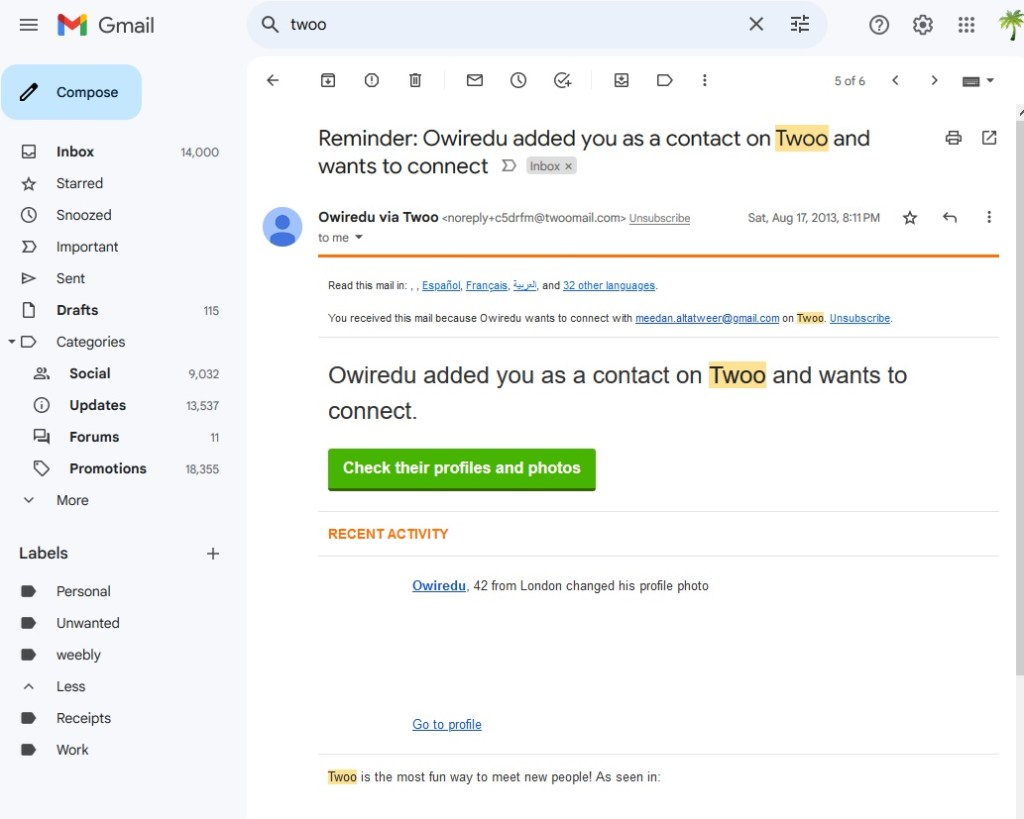Remove the Inbox label from this email

pyautogui.click(x=569, y=167)
